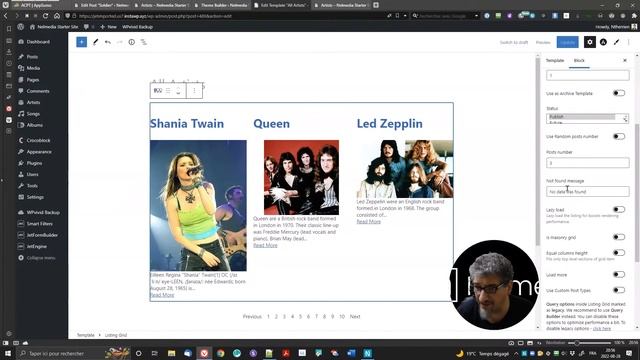Click Listing Grid in bottom breadcrumb
The height and width of the screenshot is (360, 640).
[x=116, y=335]
